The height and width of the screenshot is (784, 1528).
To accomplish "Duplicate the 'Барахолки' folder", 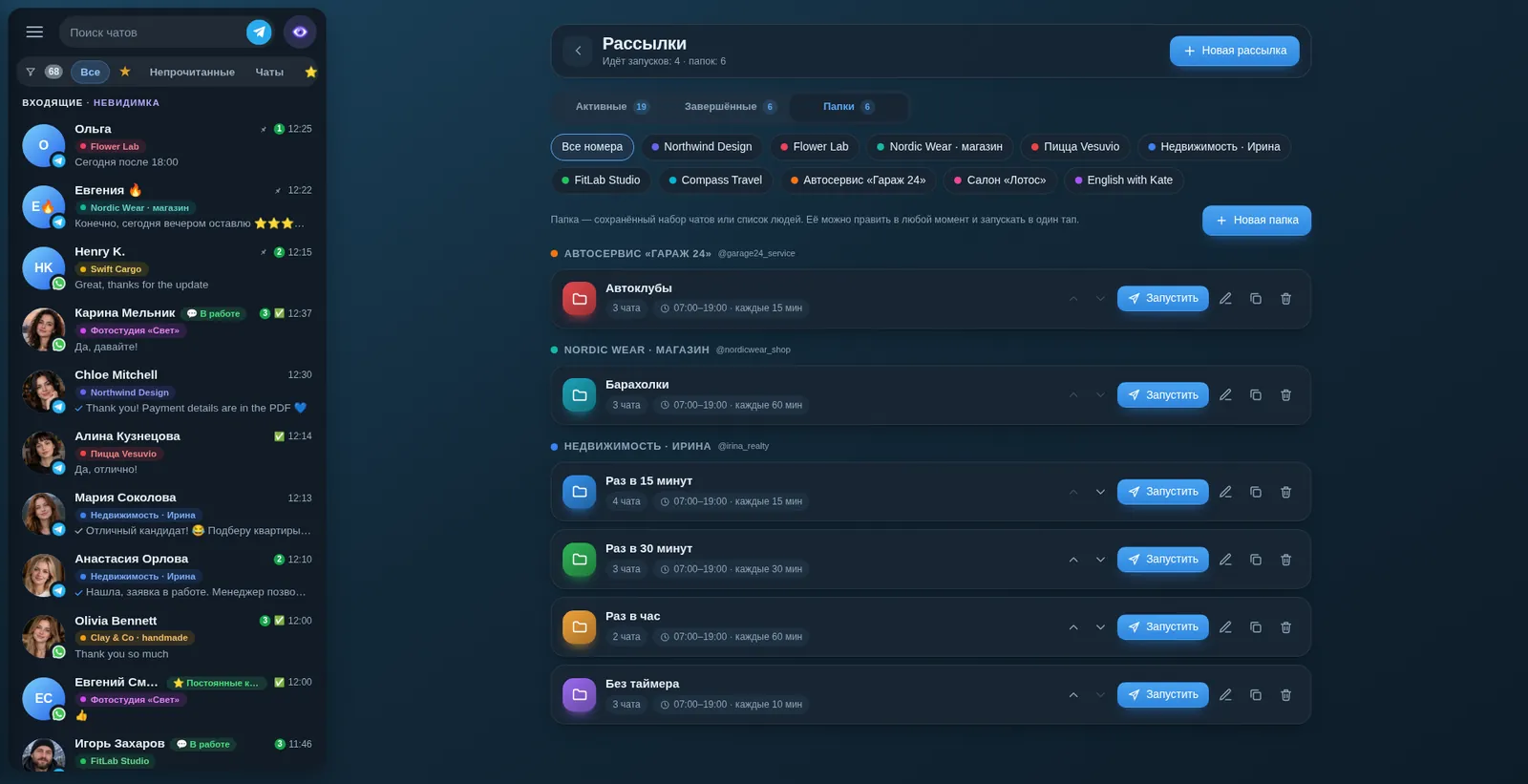I will (x=1256, y=395).
